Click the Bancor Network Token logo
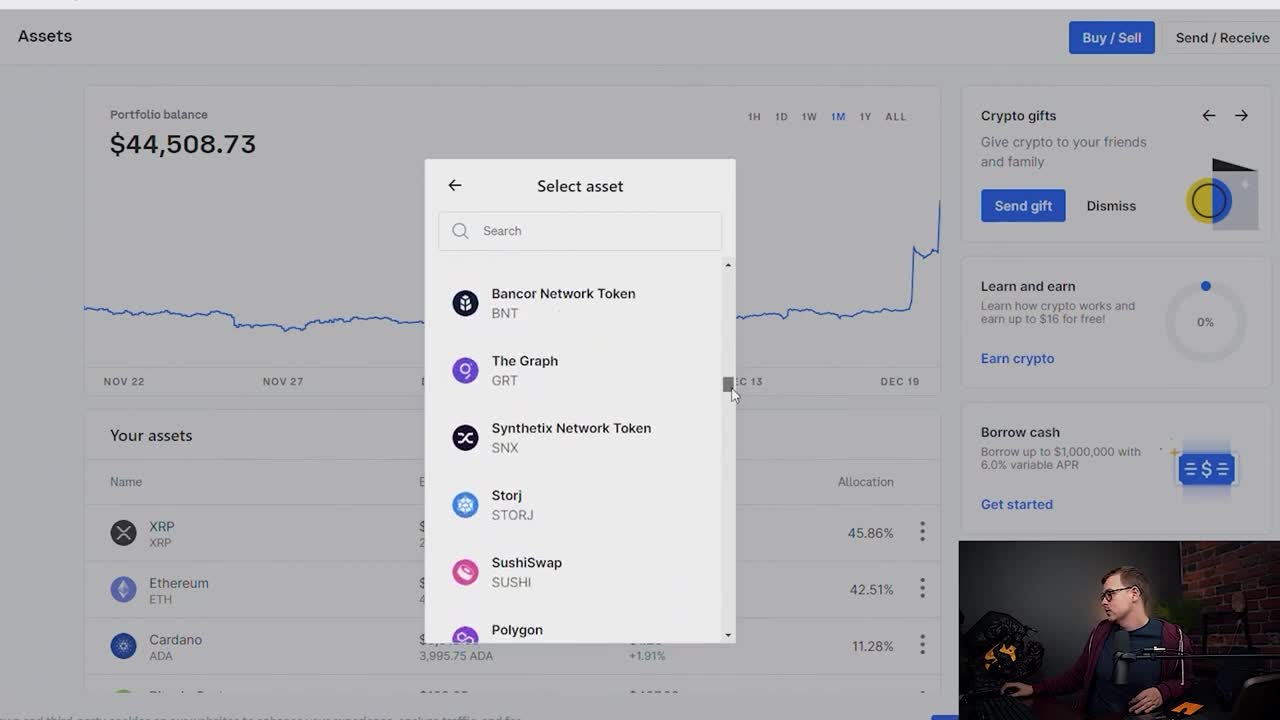The image size is (1280, 720). click(465, 303)
